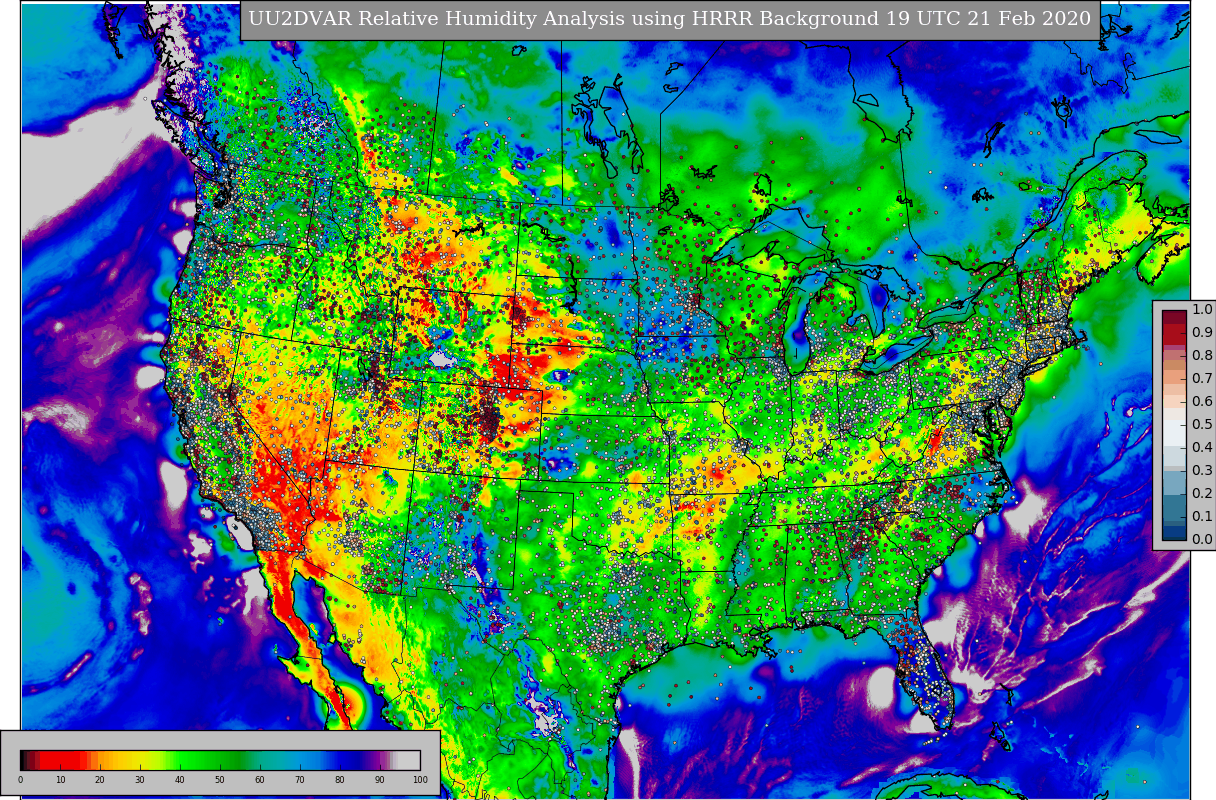This screenshot has width=1216, height=800.
Task: Click the 10 tick on the humidity scale
Action: [x=60, y=780]
